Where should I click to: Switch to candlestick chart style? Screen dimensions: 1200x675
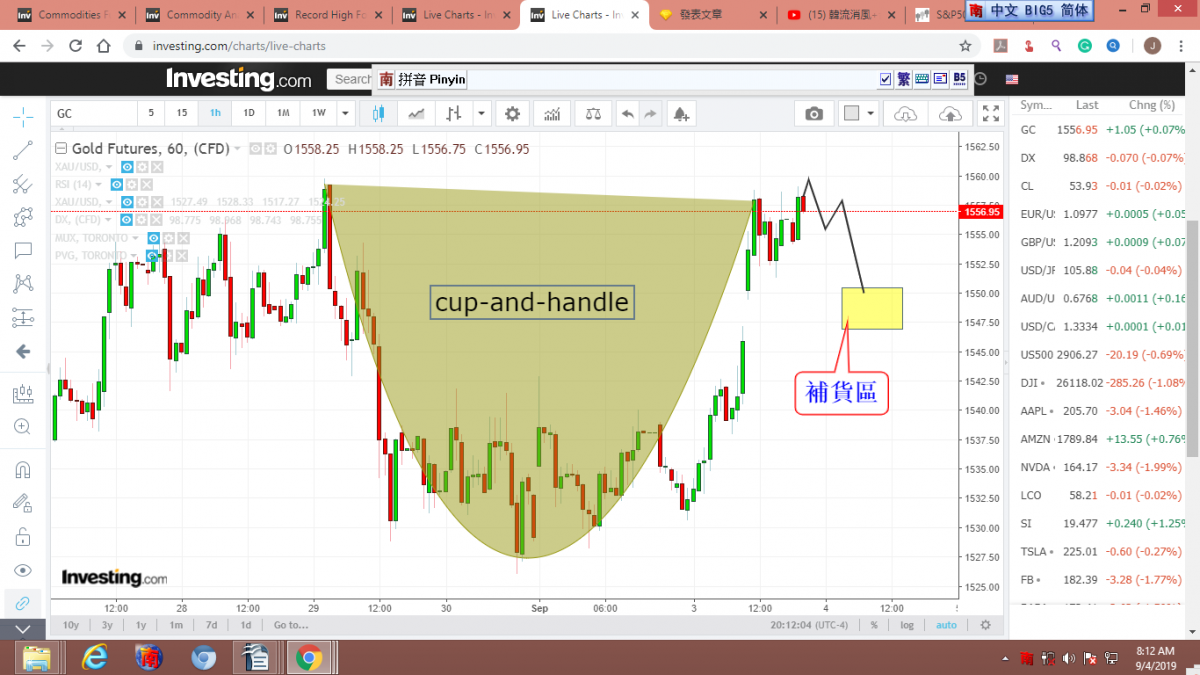tap(379, 114)
